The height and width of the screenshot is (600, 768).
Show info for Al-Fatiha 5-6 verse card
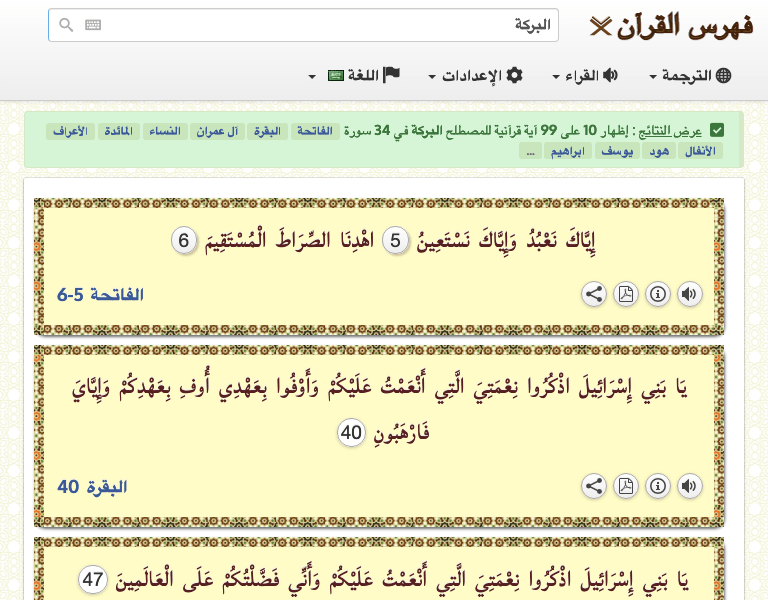[x=658, y=294]
